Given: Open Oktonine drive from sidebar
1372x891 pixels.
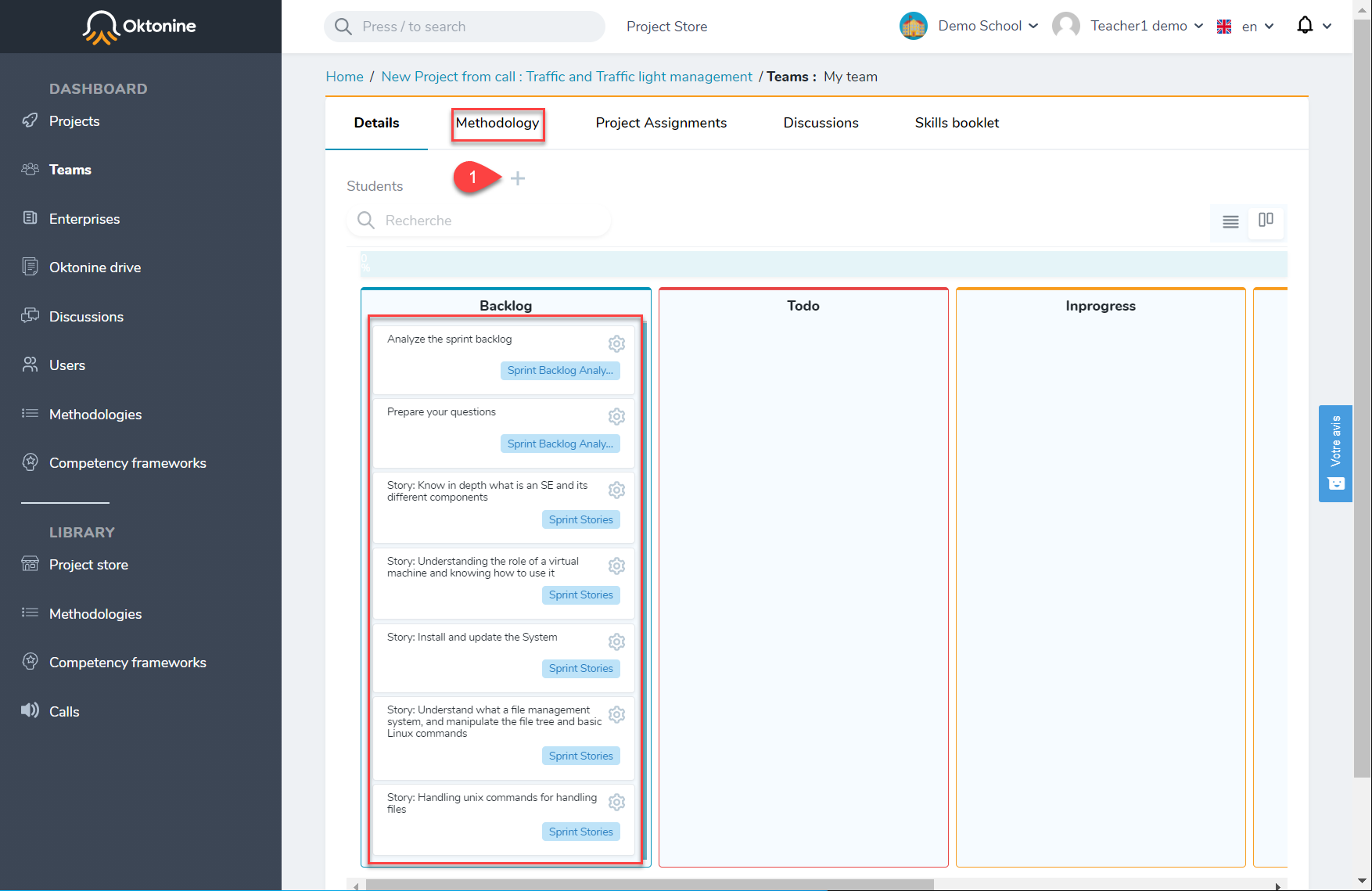Looking at the screenshot, I should click(x=95, y=268).
